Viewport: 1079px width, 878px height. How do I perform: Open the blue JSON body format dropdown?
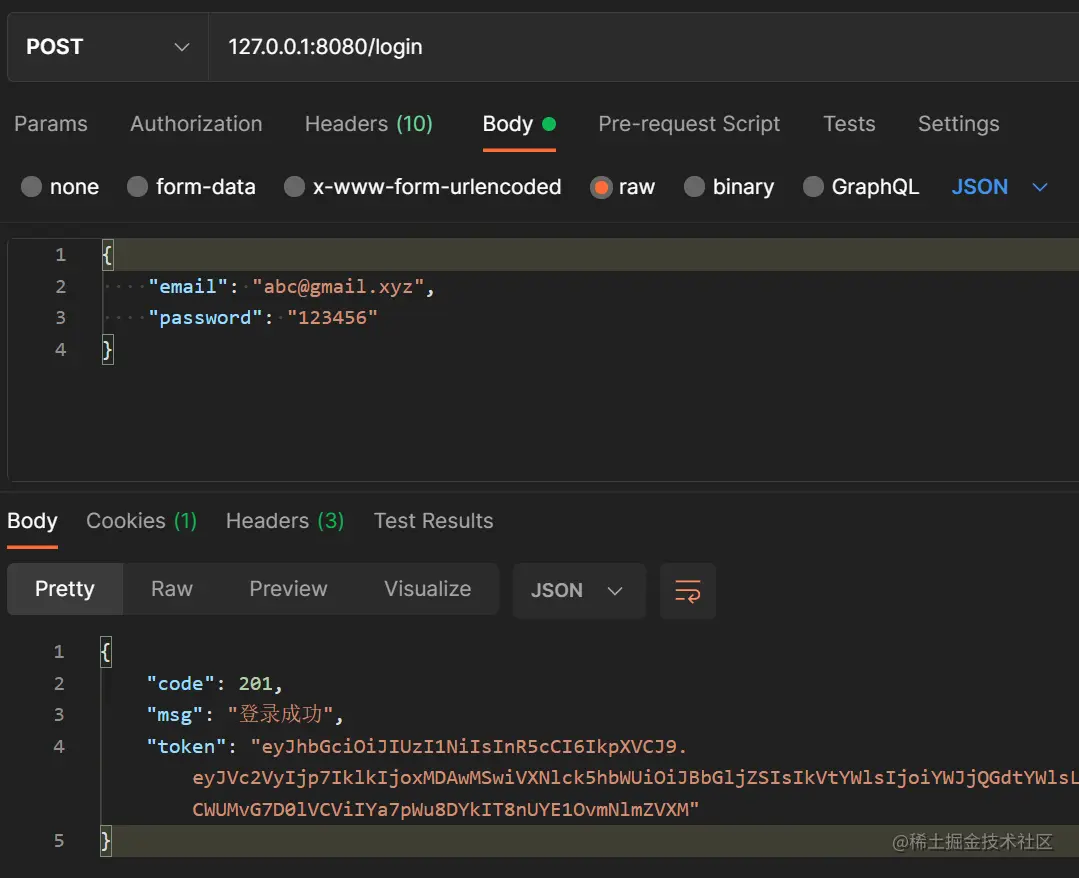click(999, 186)
